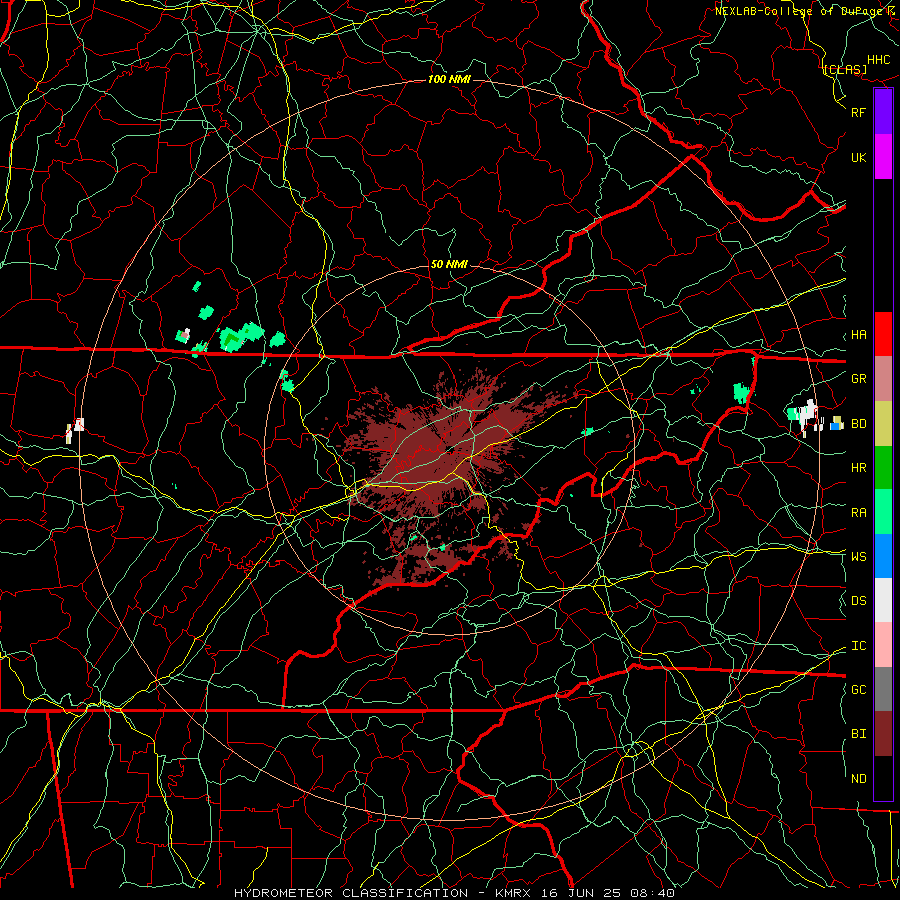Viewport: 900px width, 900px height.
Task: Click the brown BI legend swatch
Action: pos(883,734)
